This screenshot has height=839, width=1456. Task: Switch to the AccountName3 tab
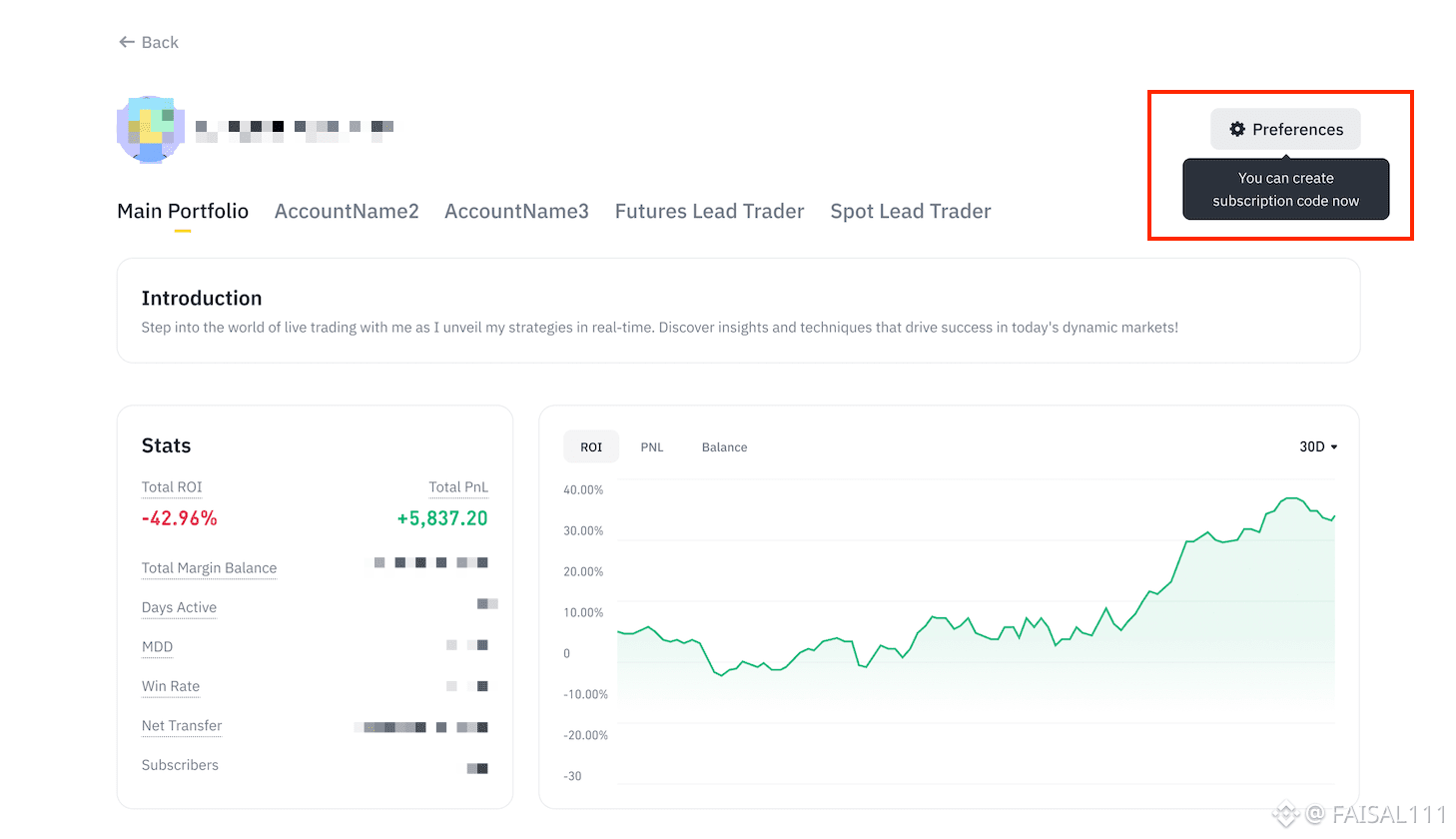[516, 211]
